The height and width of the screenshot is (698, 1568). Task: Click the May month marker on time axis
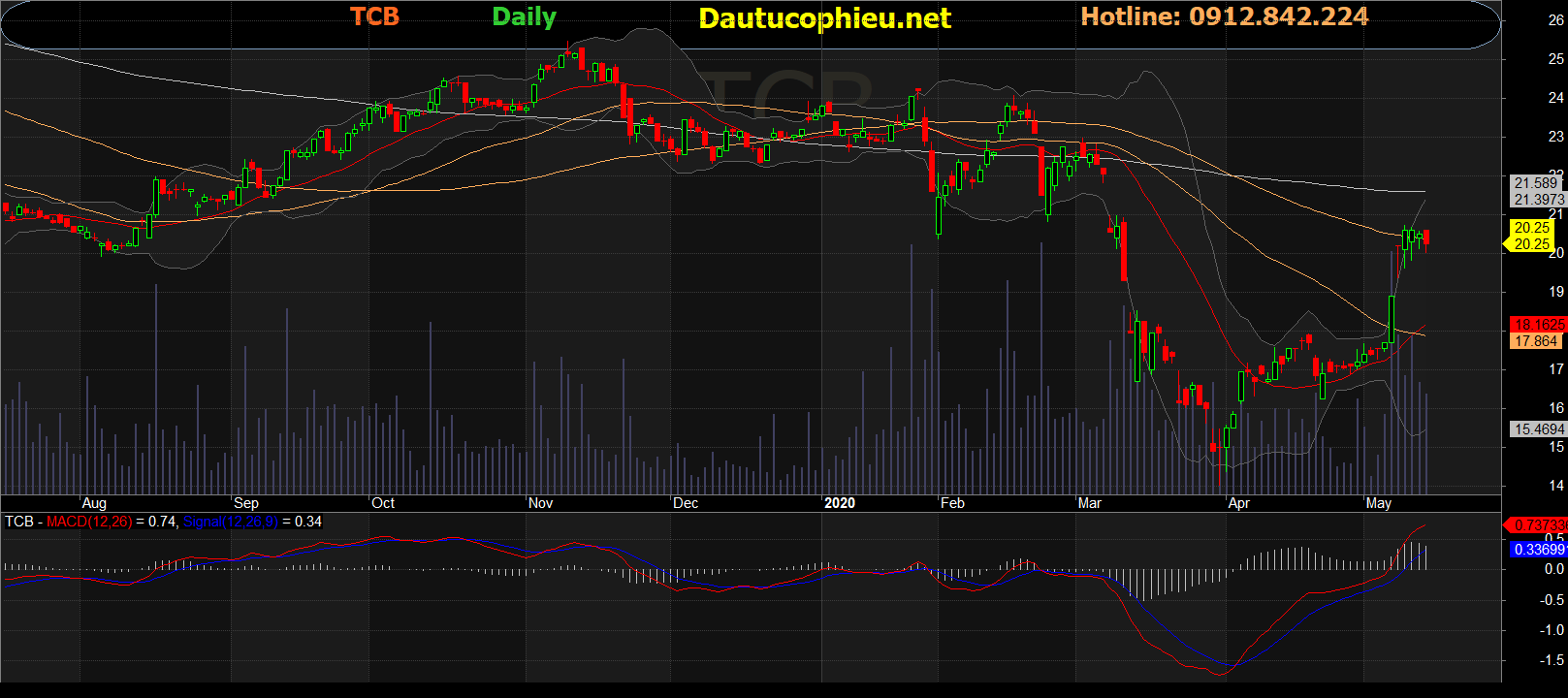[x=1378, y=503]
